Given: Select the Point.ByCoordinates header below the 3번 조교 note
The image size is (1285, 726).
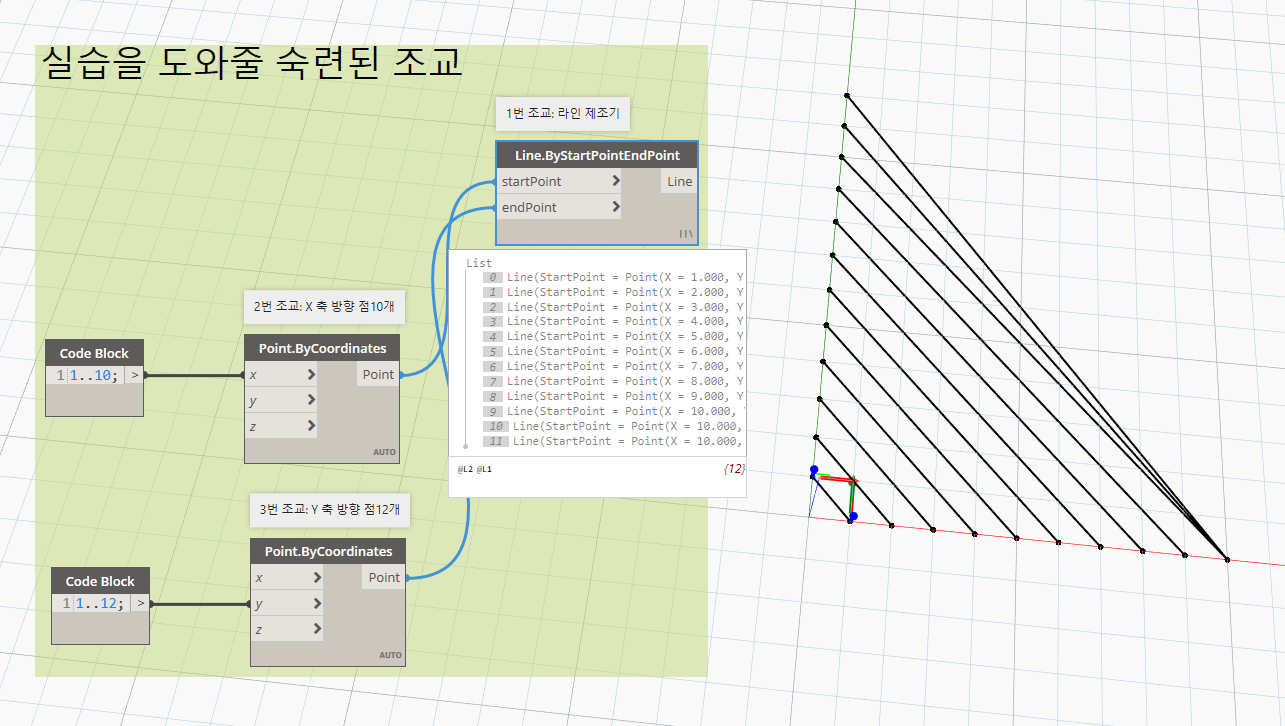Looking at the screenshot, I should (328, 551).
